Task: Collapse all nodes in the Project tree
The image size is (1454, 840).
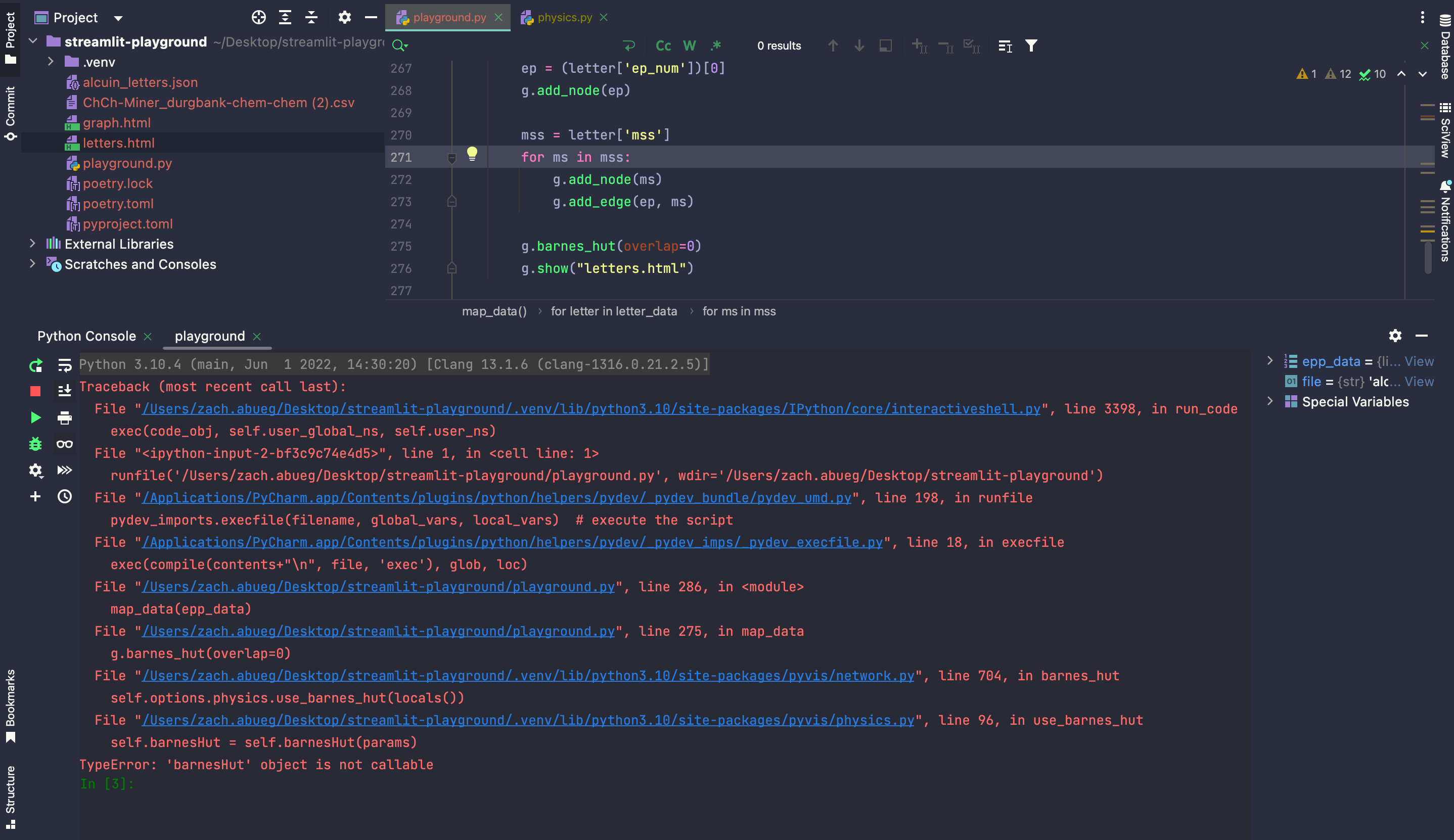Action: [311, 17]
